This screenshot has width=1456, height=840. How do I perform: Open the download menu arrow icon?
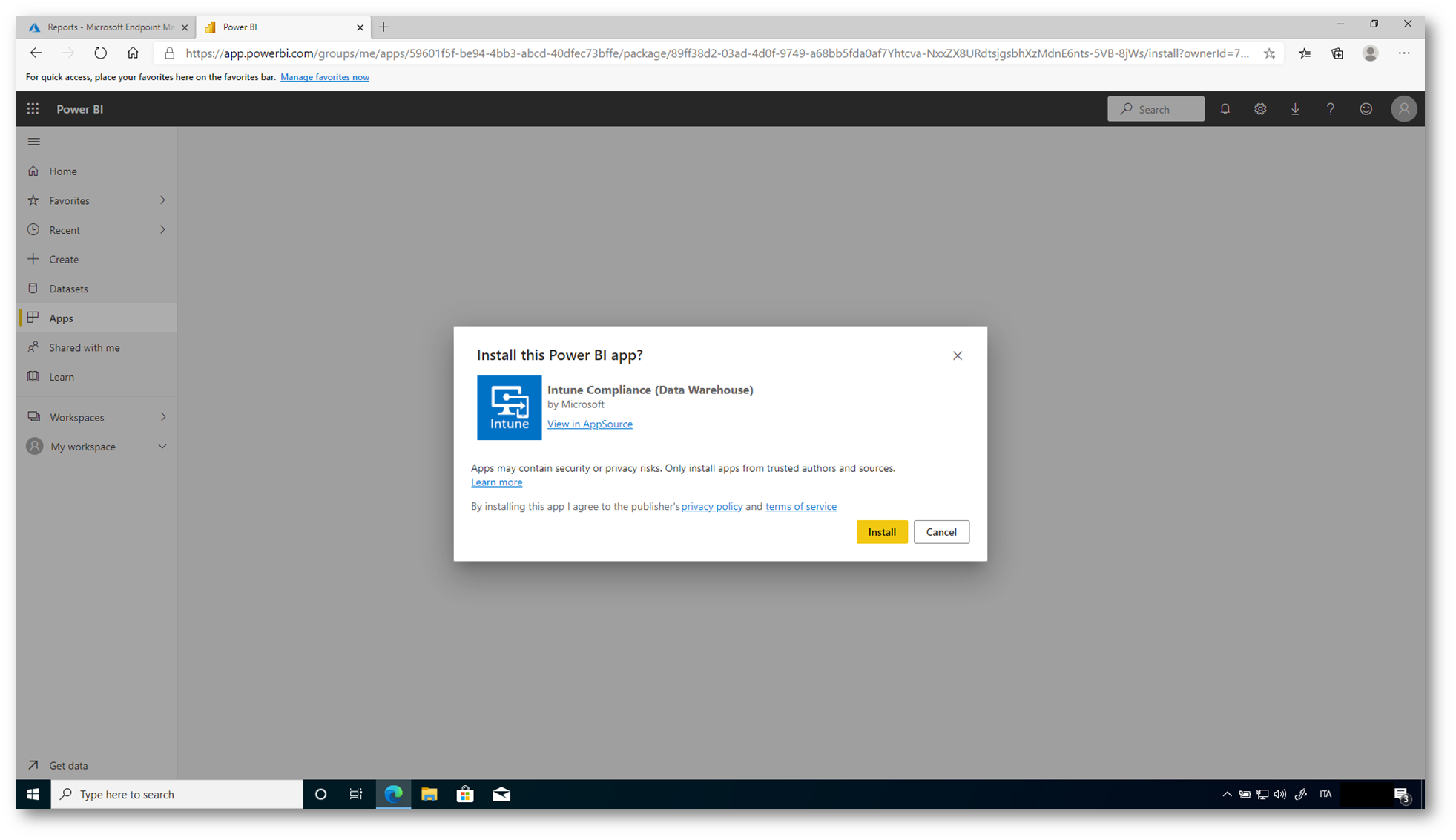(1295, 109)
